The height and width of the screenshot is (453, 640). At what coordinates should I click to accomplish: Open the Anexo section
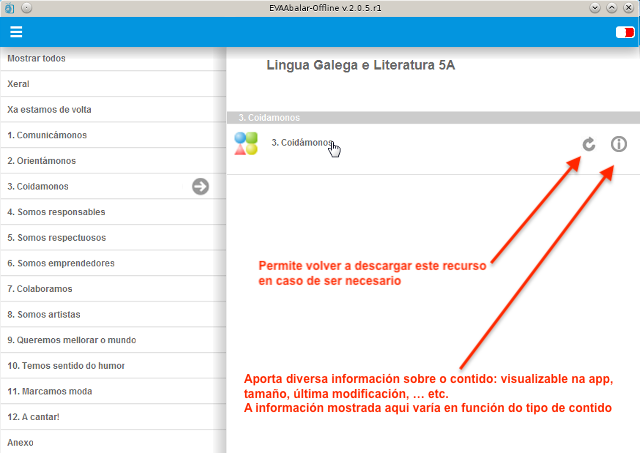pos(20,442)
